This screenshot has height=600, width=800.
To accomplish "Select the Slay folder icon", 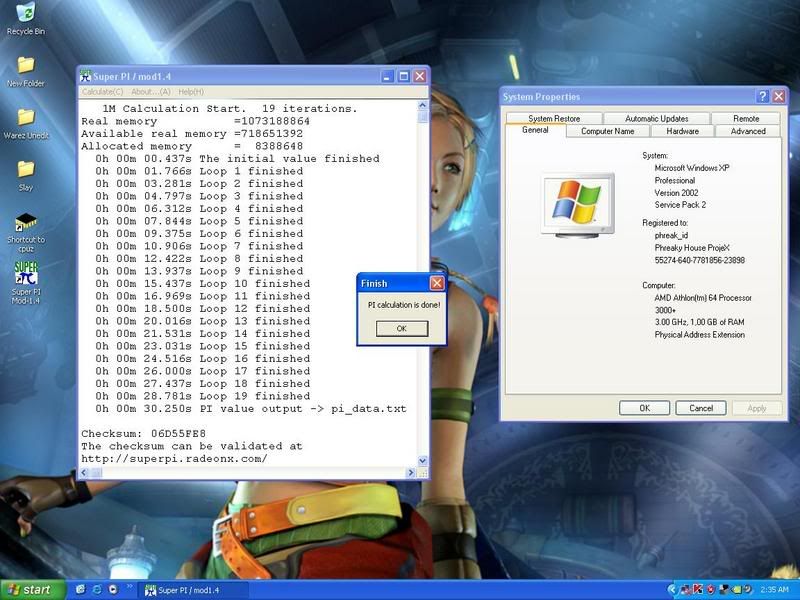I will coord(25,169).
